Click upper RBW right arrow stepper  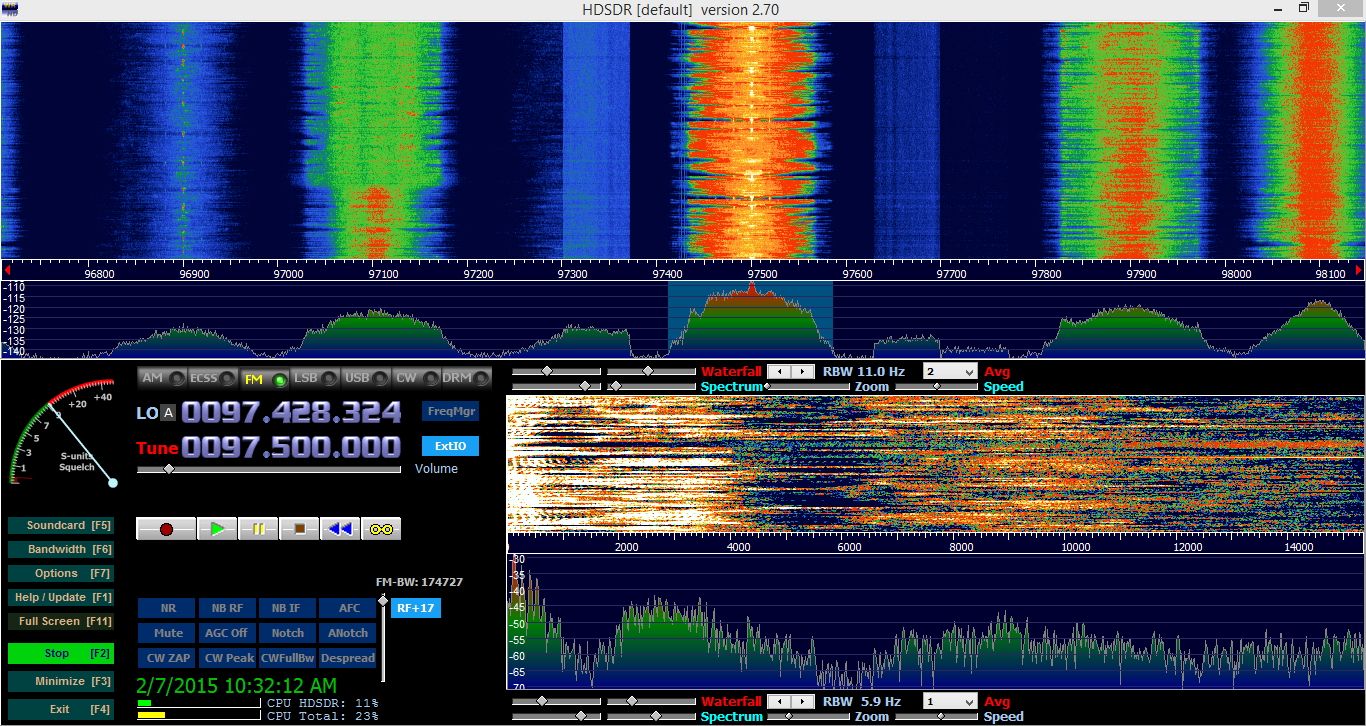point(804,371)
